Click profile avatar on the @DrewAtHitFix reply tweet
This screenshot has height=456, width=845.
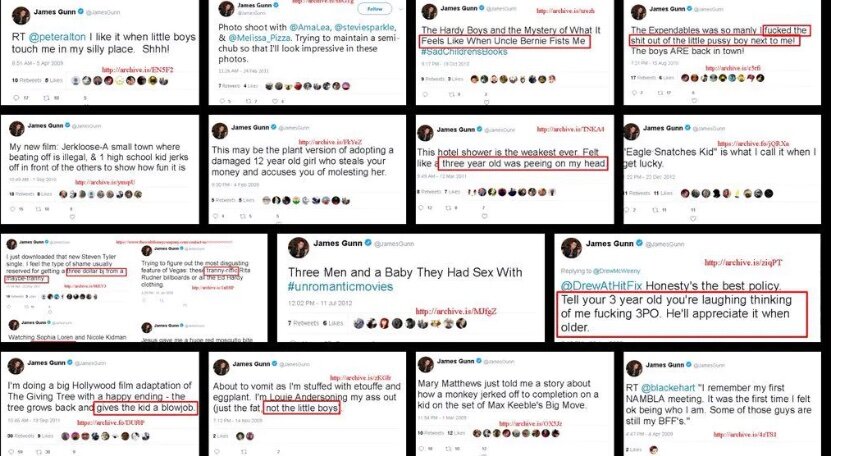571,247
